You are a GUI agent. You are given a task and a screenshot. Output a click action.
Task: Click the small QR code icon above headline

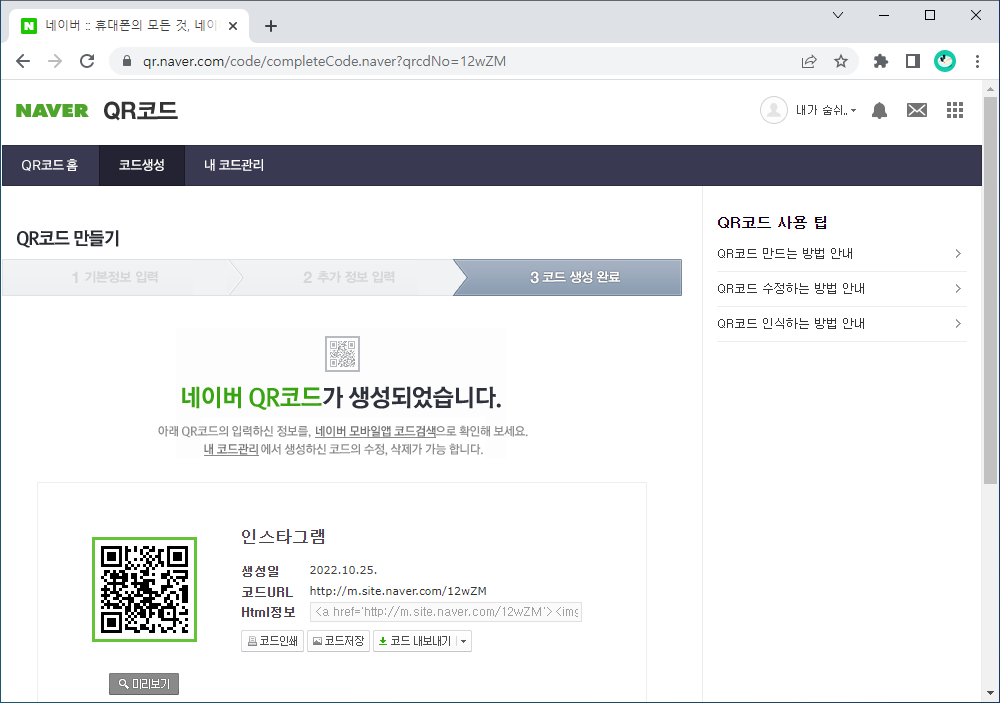click(x=342, y=354)
